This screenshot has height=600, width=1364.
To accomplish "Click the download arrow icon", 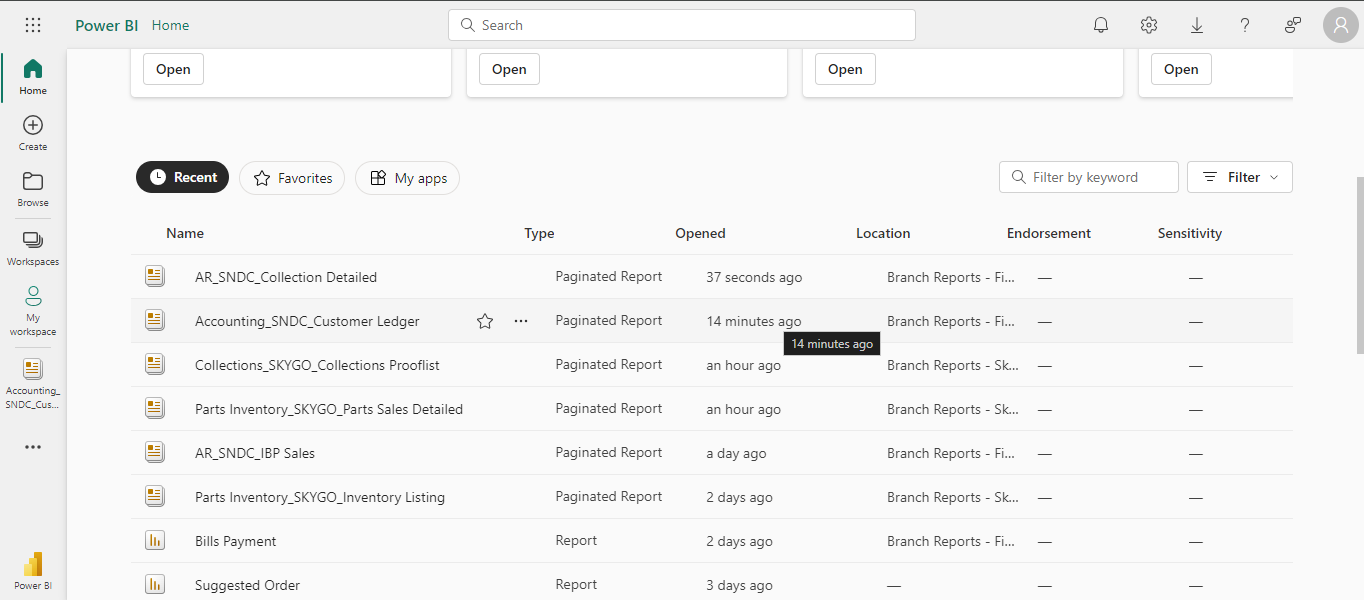I will click(1197, 25).
